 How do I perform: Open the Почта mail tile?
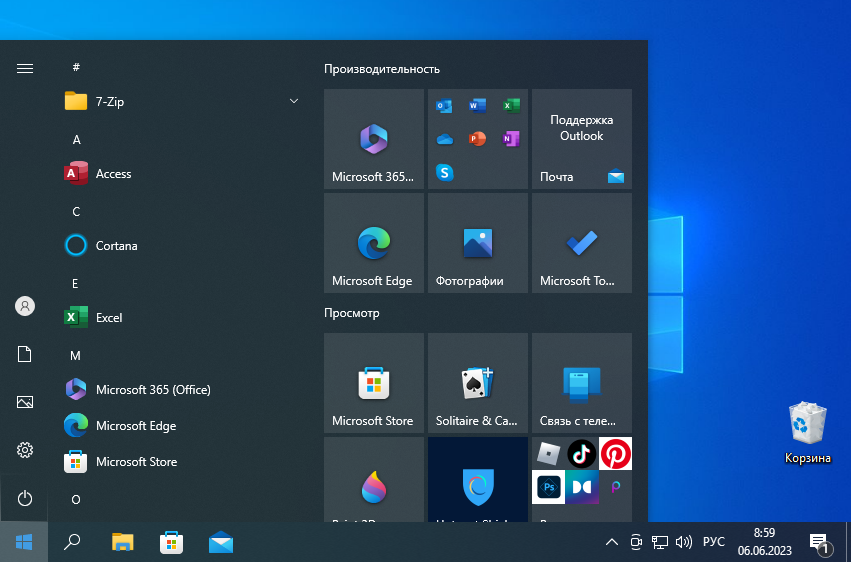(x=582, y=139)
